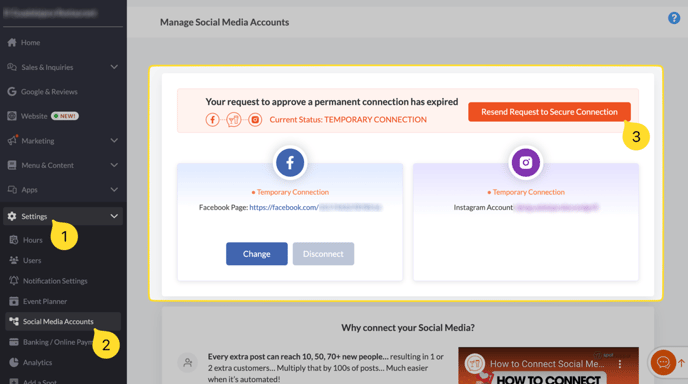The image size is (688, 384).
Task: Click the Settings gear icon
Action: coord(12,216)
